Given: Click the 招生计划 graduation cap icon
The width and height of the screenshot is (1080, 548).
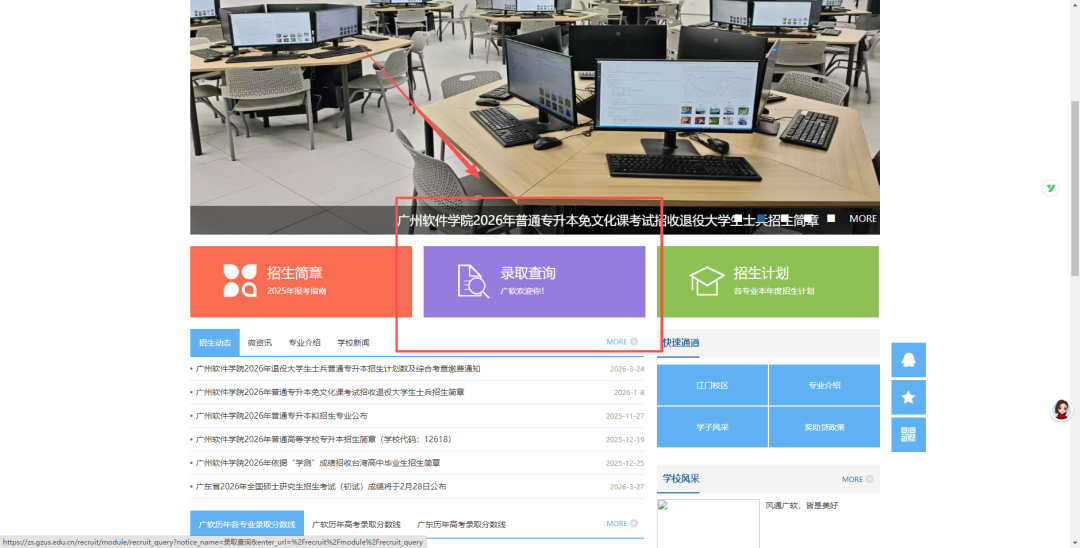Looking at the screenshot, I should (x=706, y=281).
